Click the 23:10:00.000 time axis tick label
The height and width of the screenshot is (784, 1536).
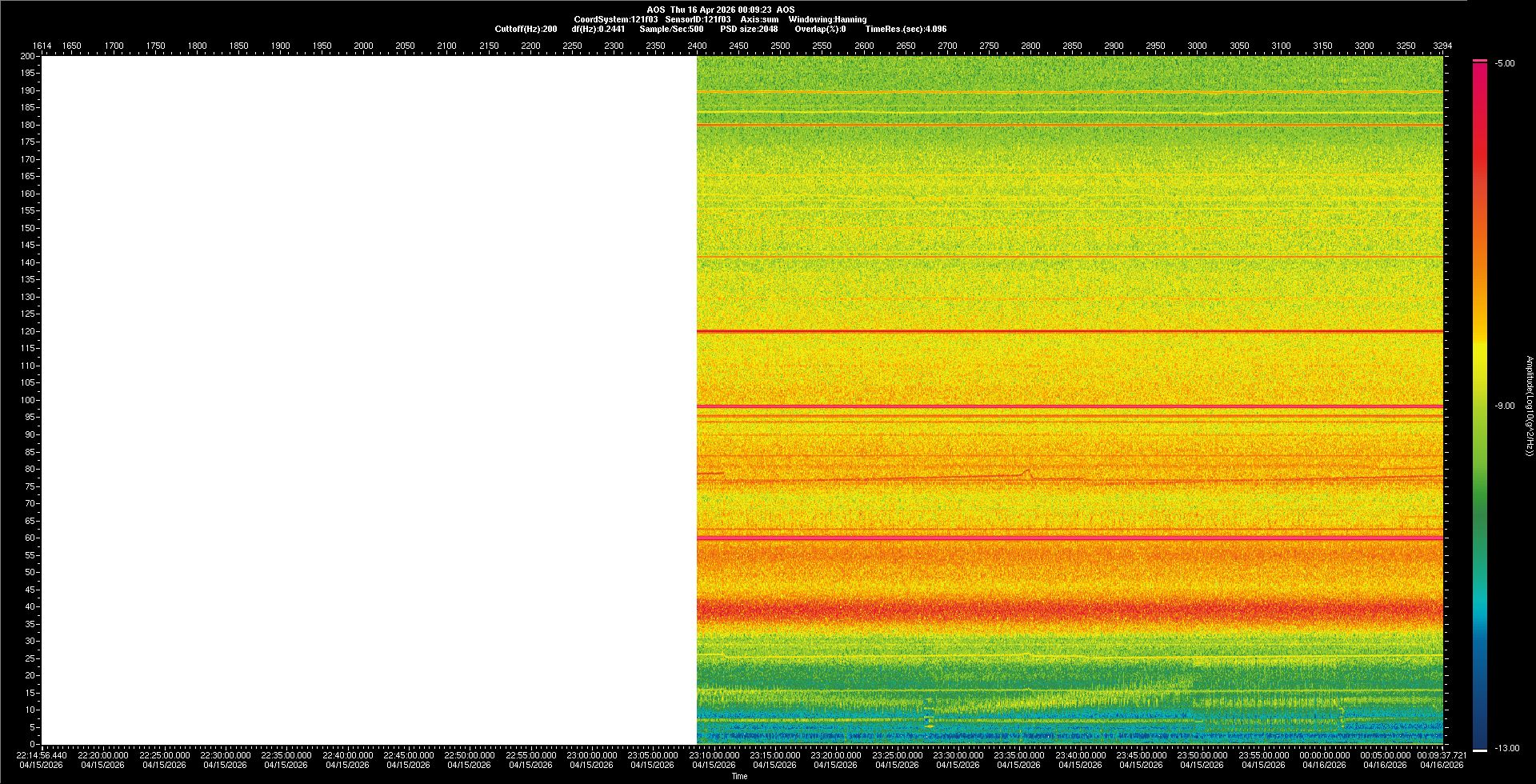click(714, 755)
